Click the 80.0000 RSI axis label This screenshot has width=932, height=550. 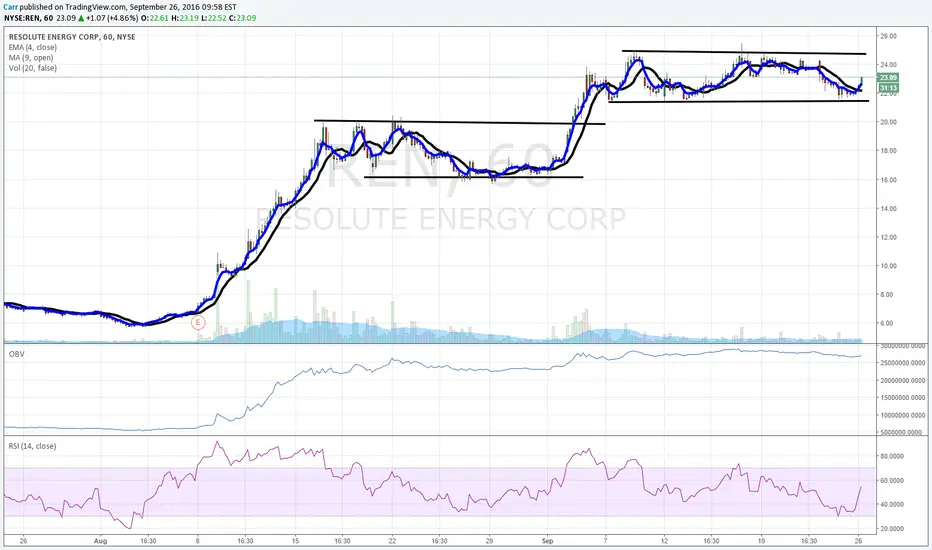pos(892,457)
